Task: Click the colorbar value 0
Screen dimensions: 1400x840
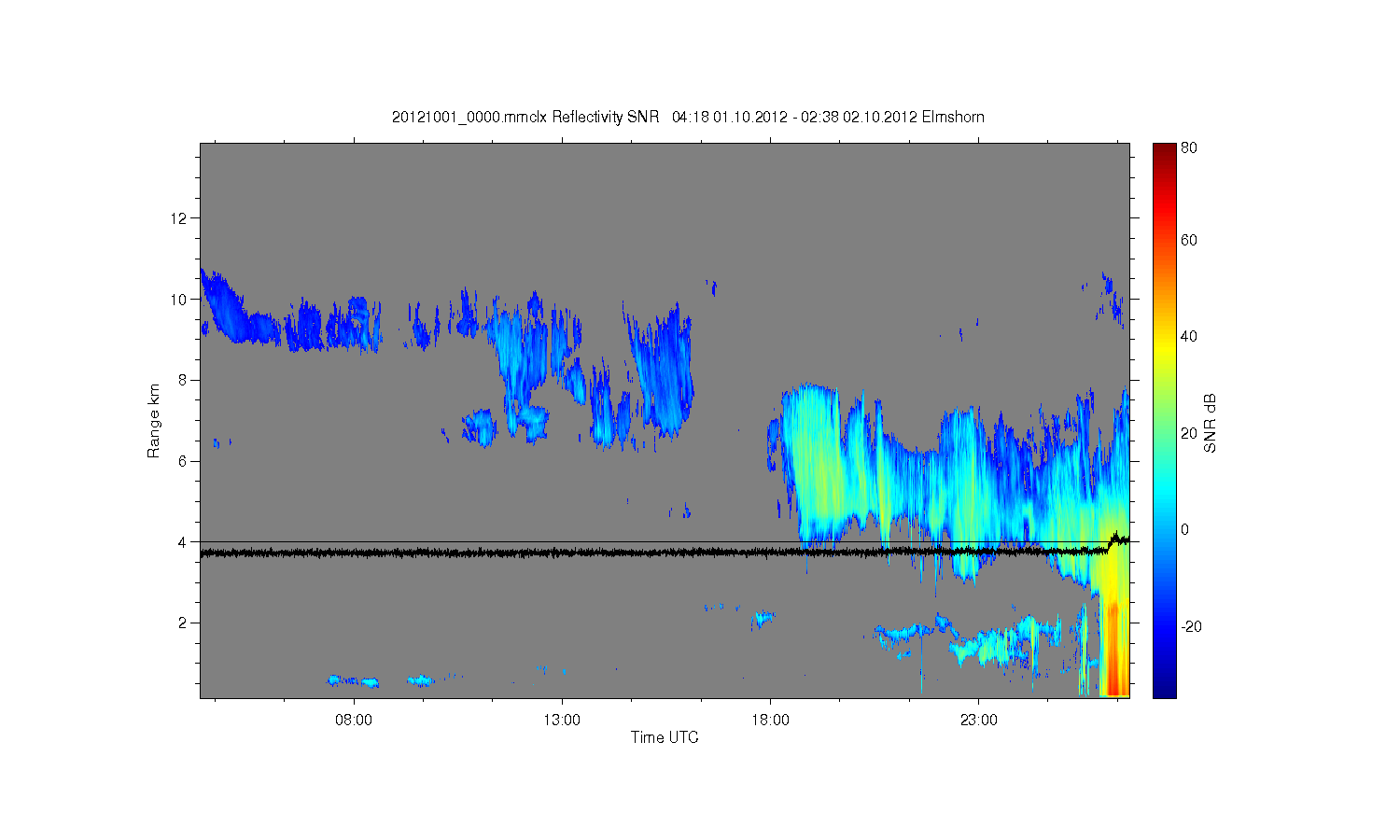Action: pyautogui.click(x=1185, y=529)
